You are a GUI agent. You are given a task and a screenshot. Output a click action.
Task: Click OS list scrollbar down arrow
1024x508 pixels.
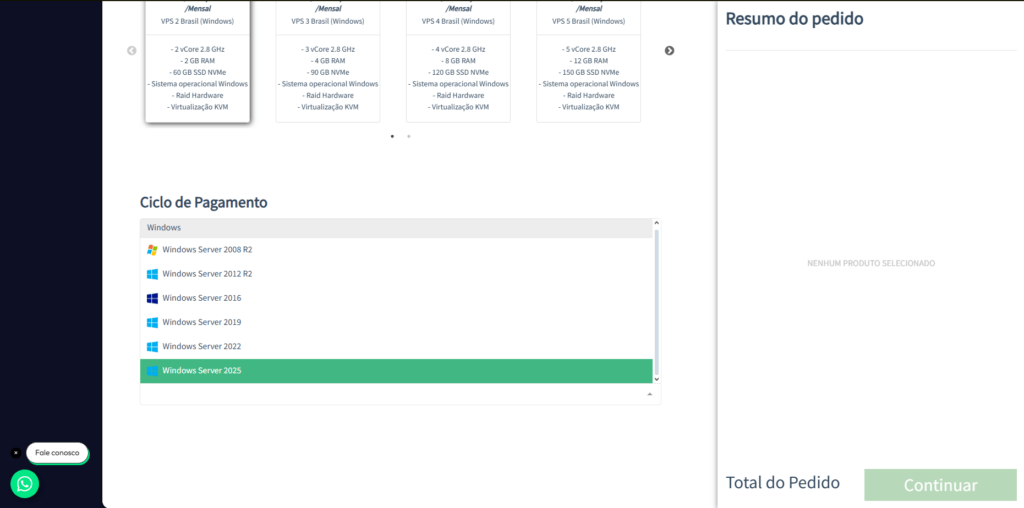(x=657, y=379)
